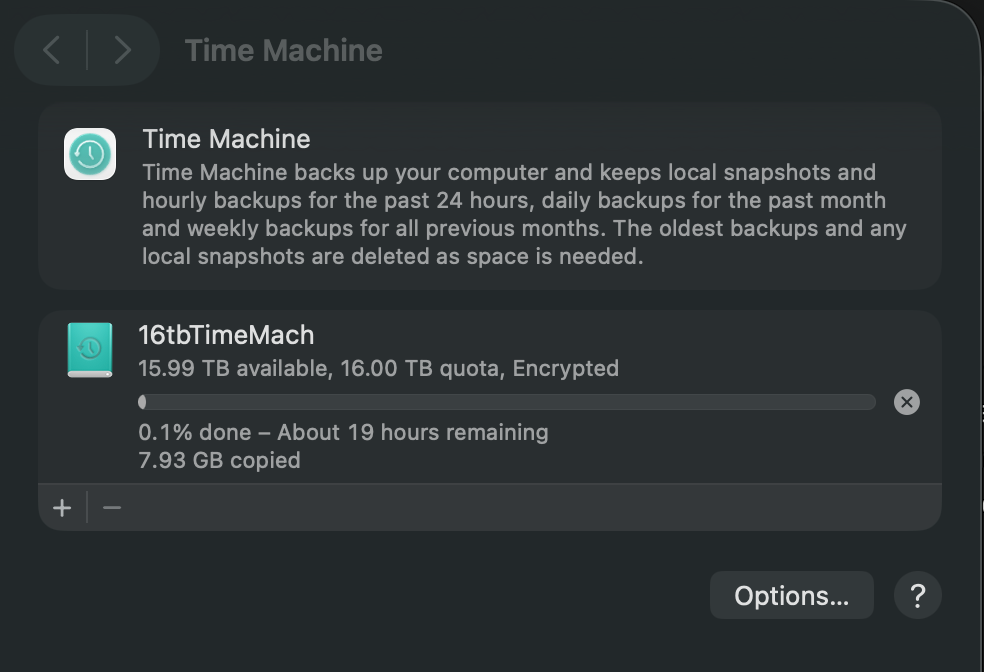Remove selected disk with minus button

point(112,508)
